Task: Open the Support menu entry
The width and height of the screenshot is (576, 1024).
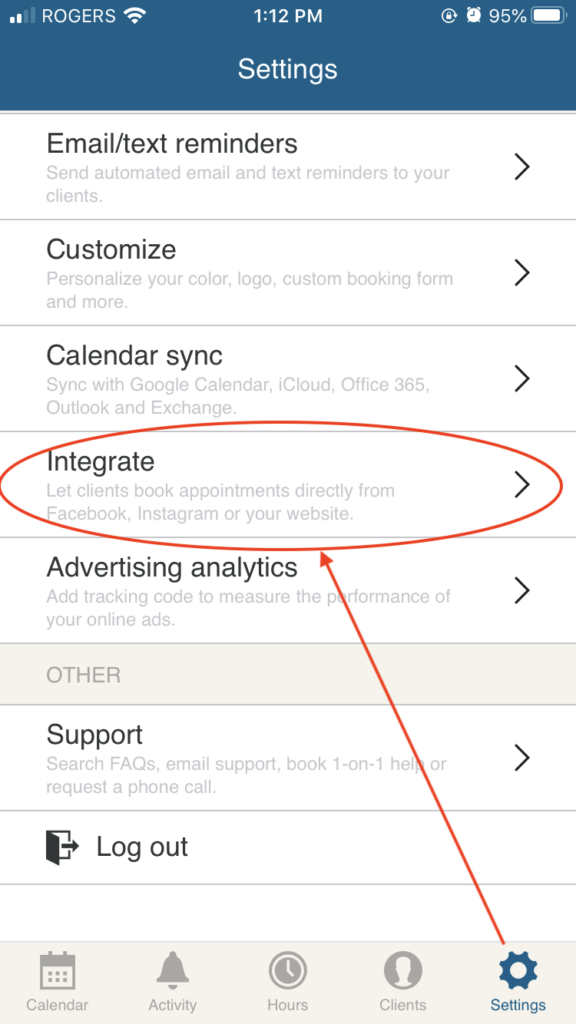Action: [x=288, y=758]
